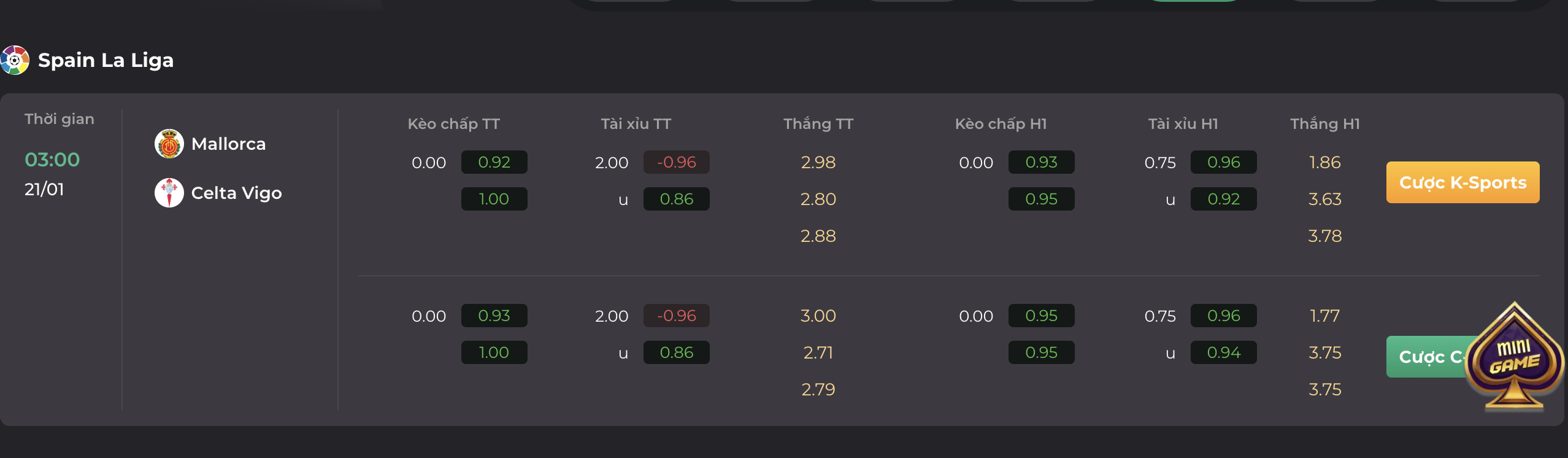This screenshot has width=1568, height=458.
Task: Open the Spain La Liga league title
Action: 106,60
